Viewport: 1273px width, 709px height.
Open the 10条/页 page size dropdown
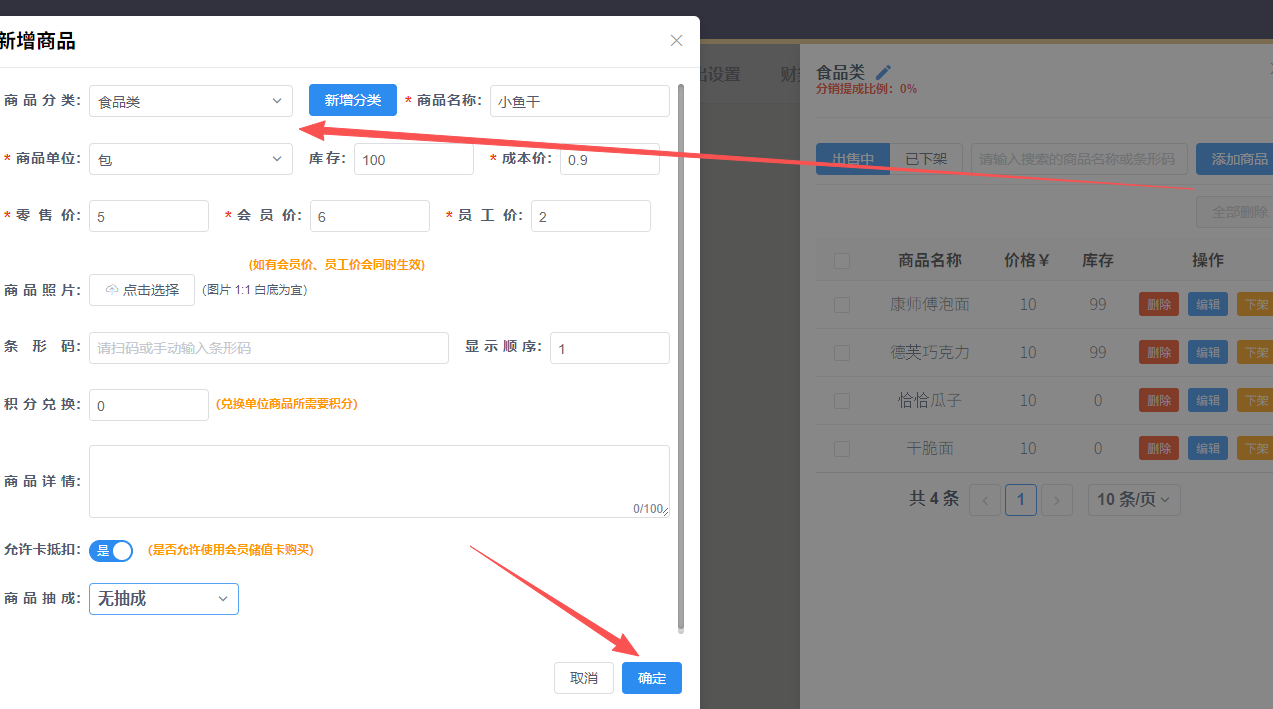pos(1133,499)
